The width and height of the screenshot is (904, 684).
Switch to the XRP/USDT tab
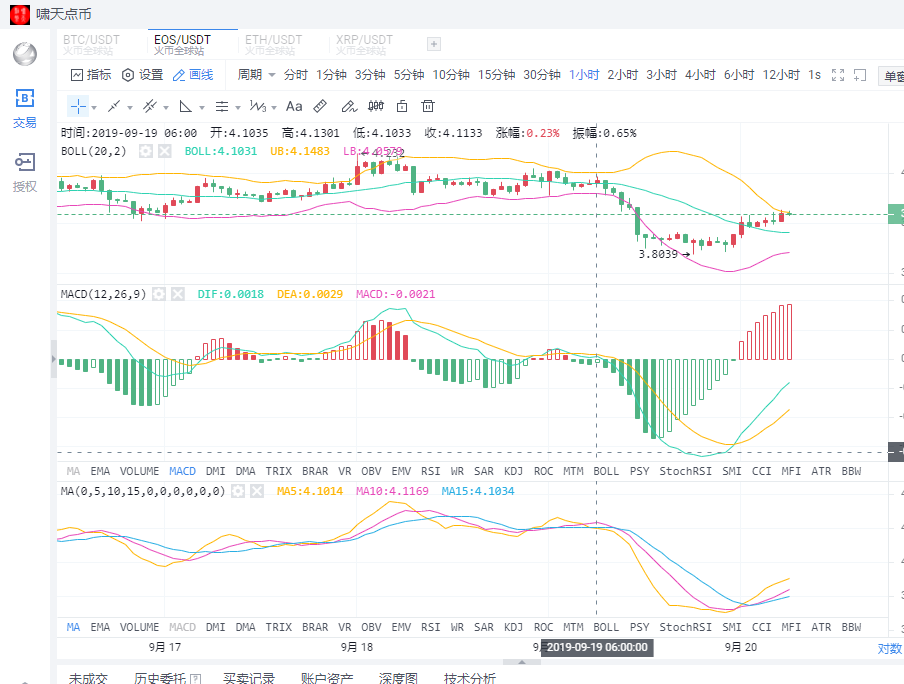[x=364, y=44]
